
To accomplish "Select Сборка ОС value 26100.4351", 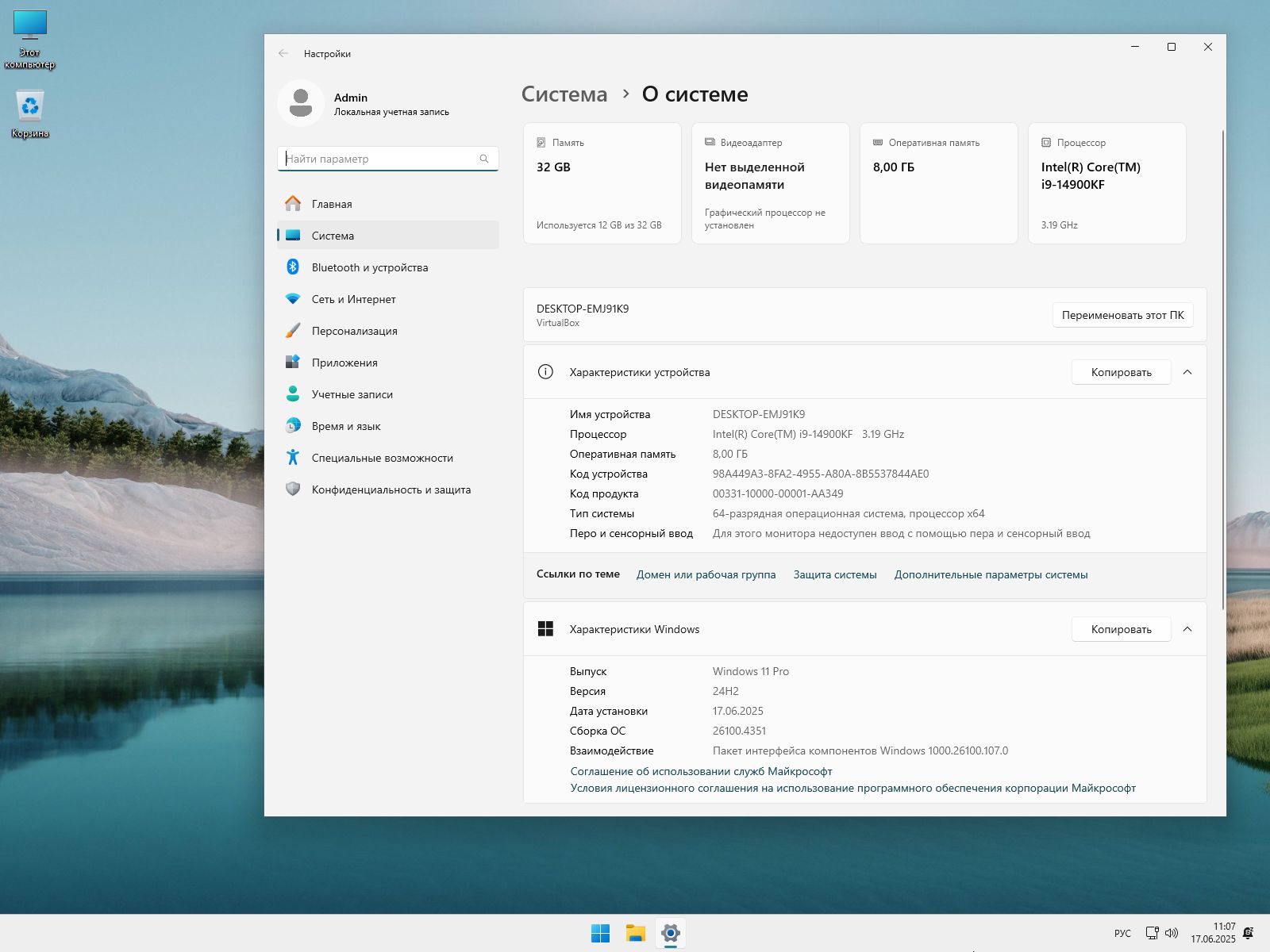I will pos(739,731).
